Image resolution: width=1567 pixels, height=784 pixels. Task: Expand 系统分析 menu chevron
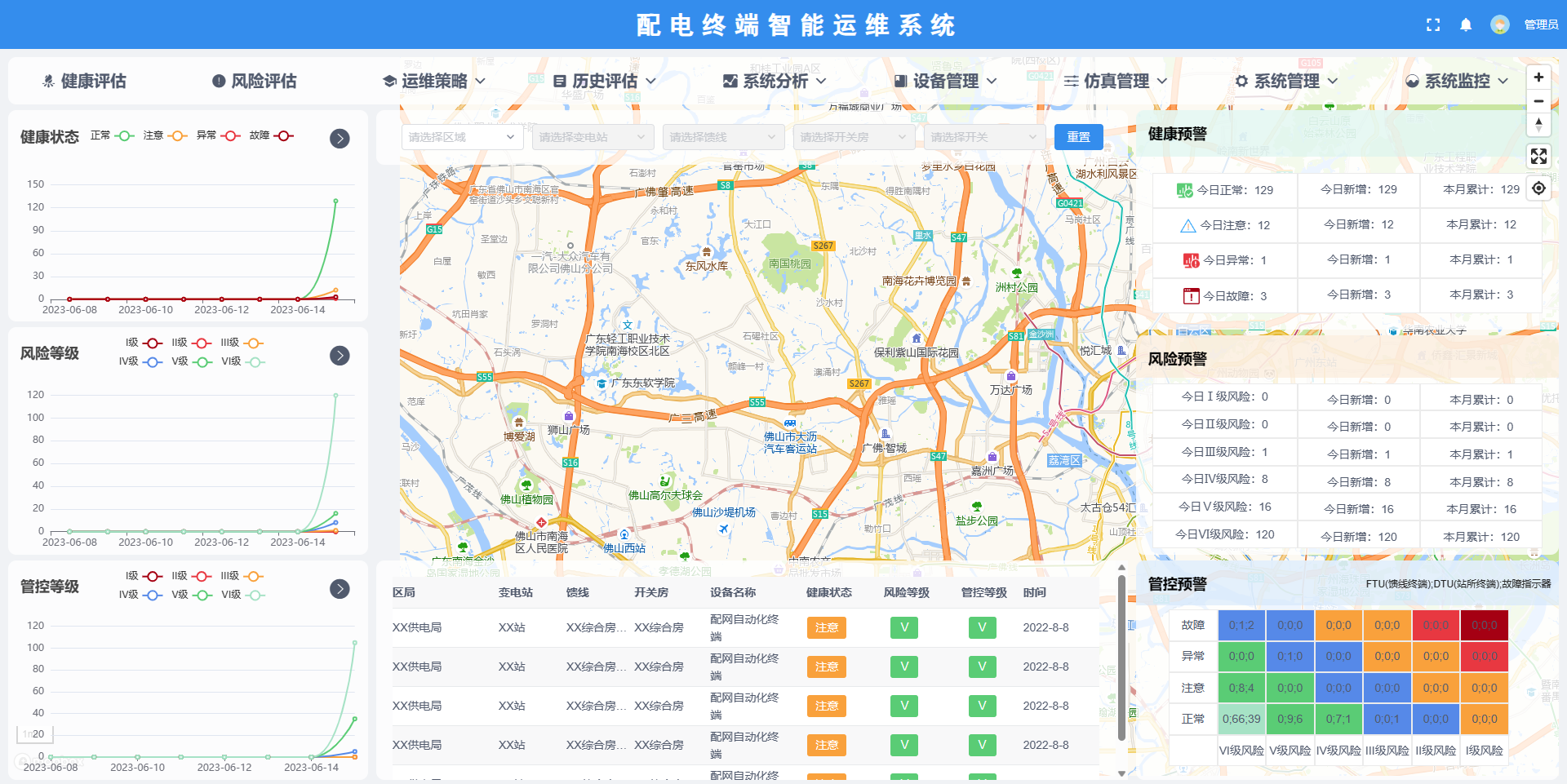point(821,81)
